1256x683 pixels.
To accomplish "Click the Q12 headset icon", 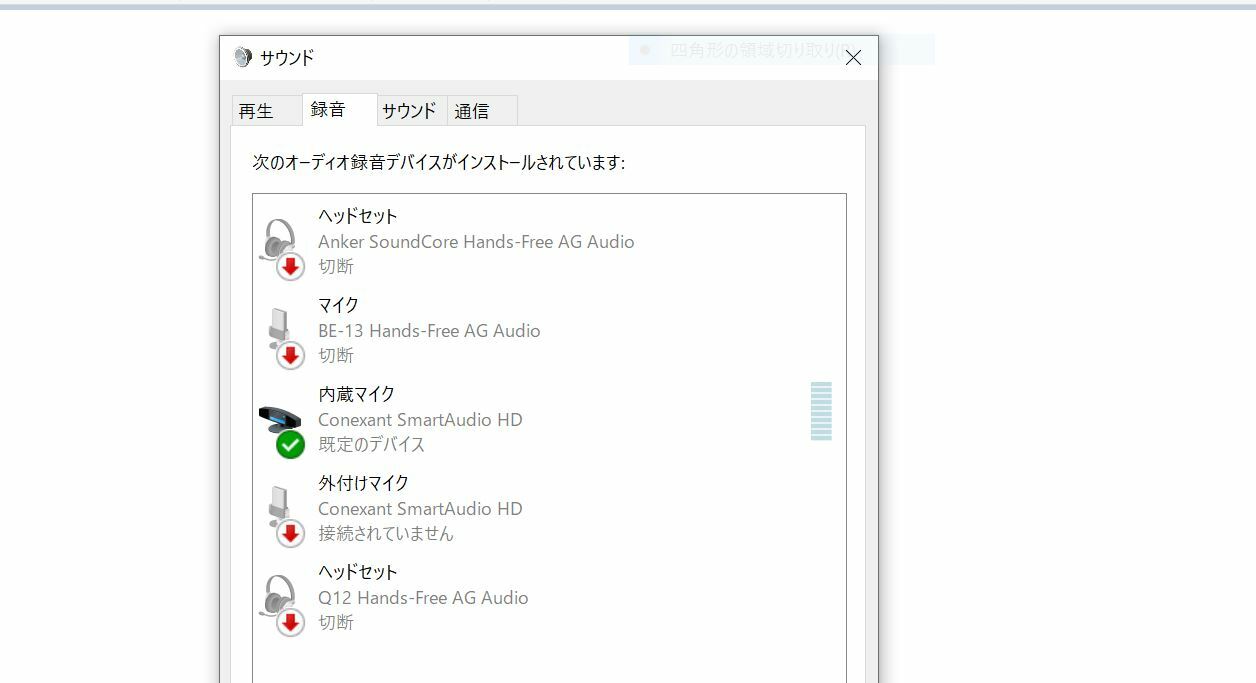I will 281,604.
